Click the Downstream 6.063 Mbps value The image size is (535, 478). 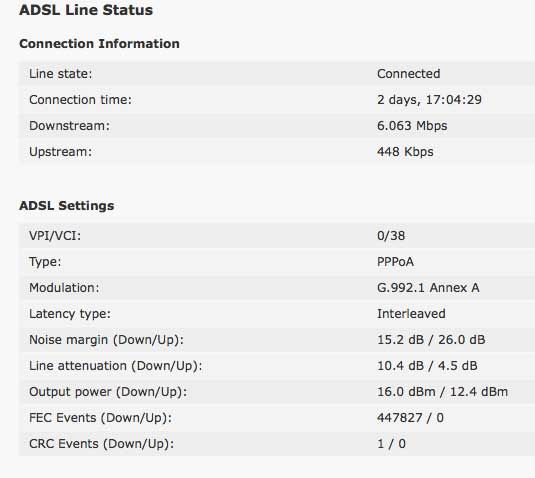412,126
